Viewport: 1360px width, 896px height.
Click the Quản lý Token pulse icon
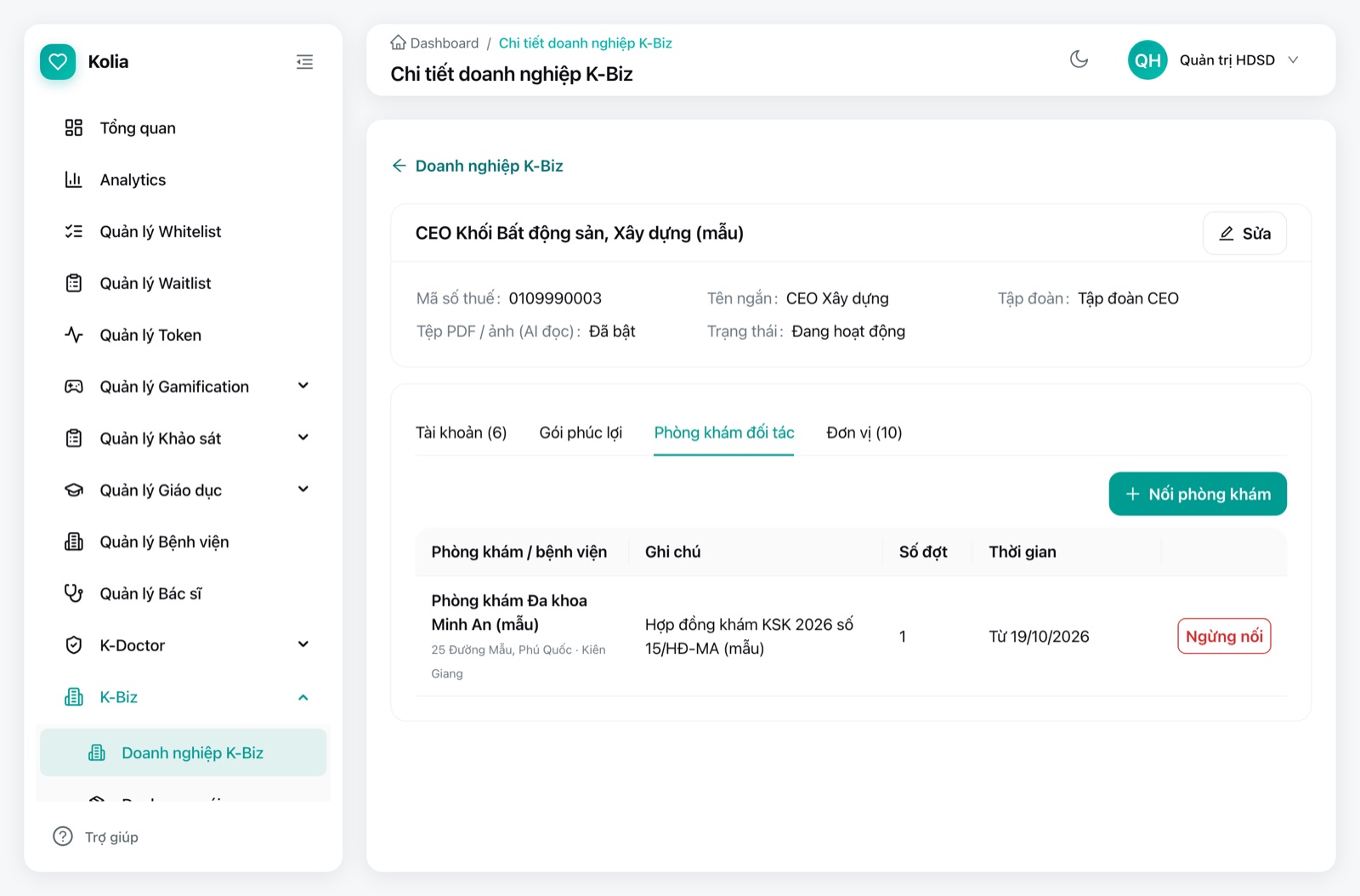pyautogui.click(x=74, y=335)
